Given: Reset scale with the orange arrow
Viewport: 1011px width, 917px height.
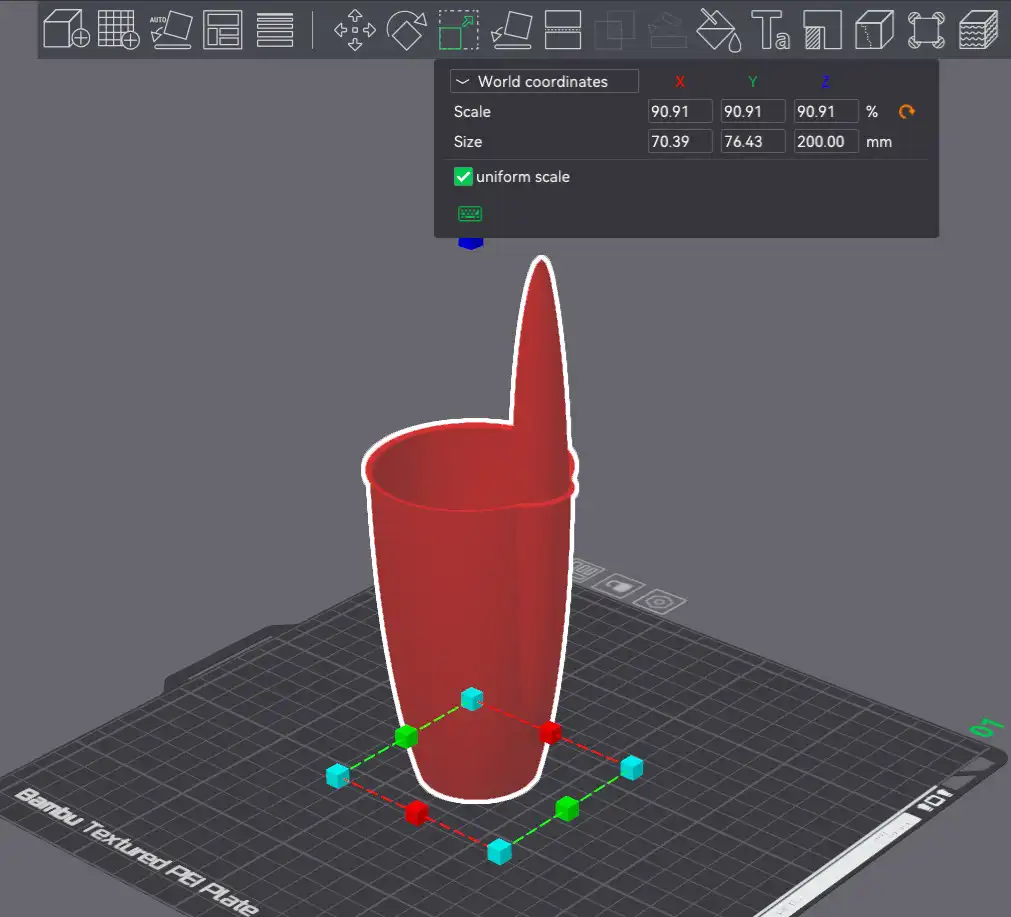Looking at the screenshot, I should (907, 112).
